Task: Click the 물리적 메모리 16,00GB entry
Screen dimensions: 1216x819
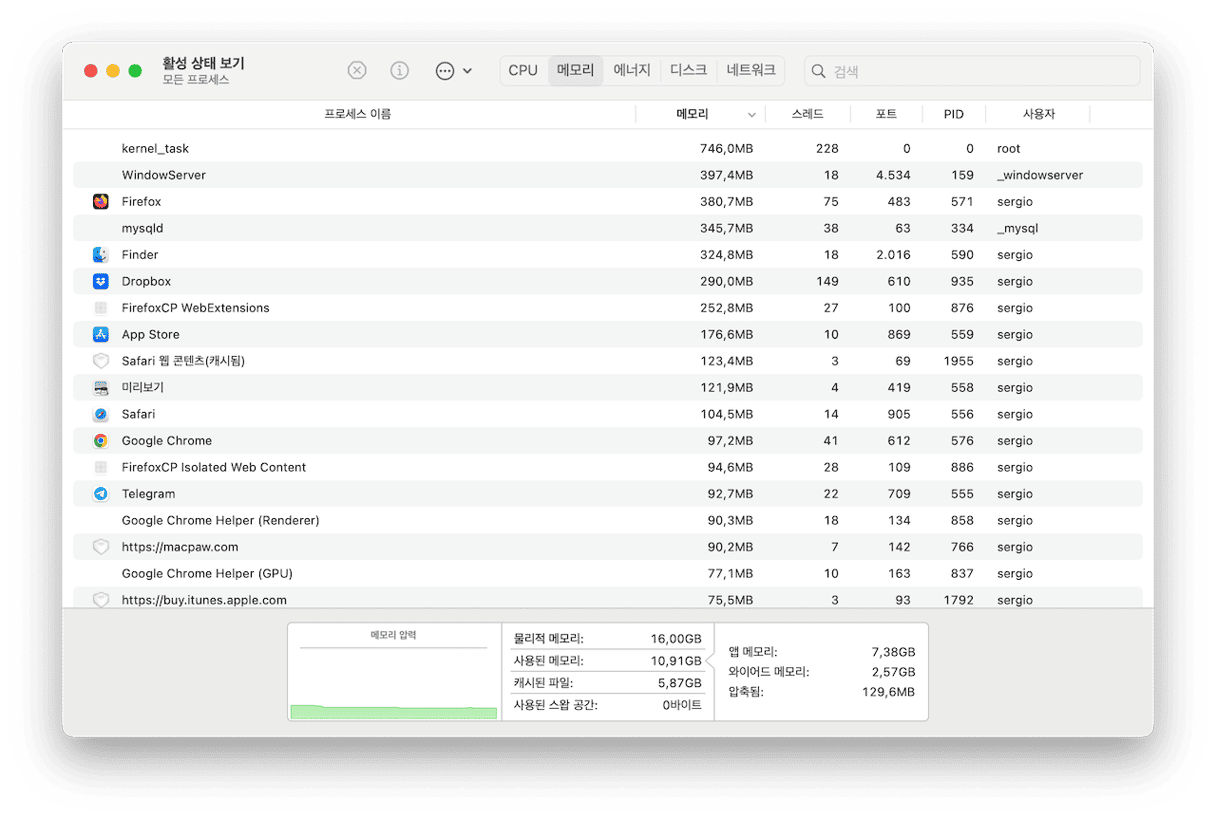Action: (607, 638)
